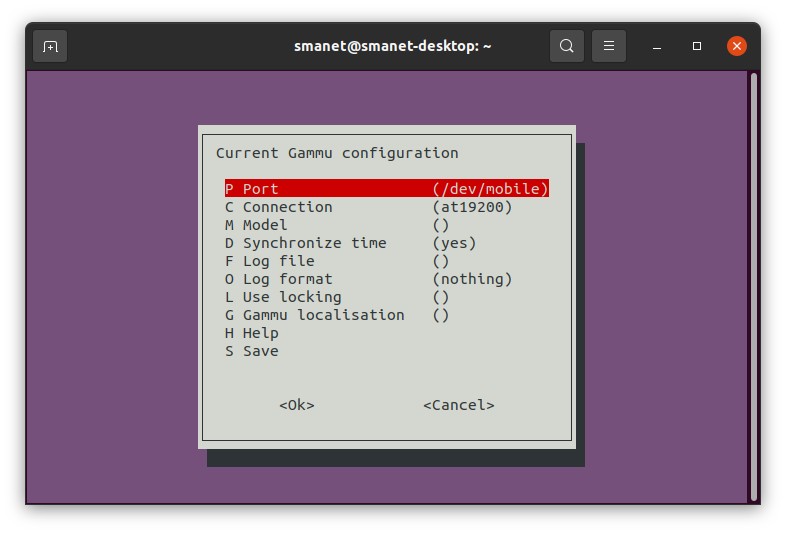Screen dimensions: 786x533
Task: Choose the Model menu entry
Action: (386, 225)
